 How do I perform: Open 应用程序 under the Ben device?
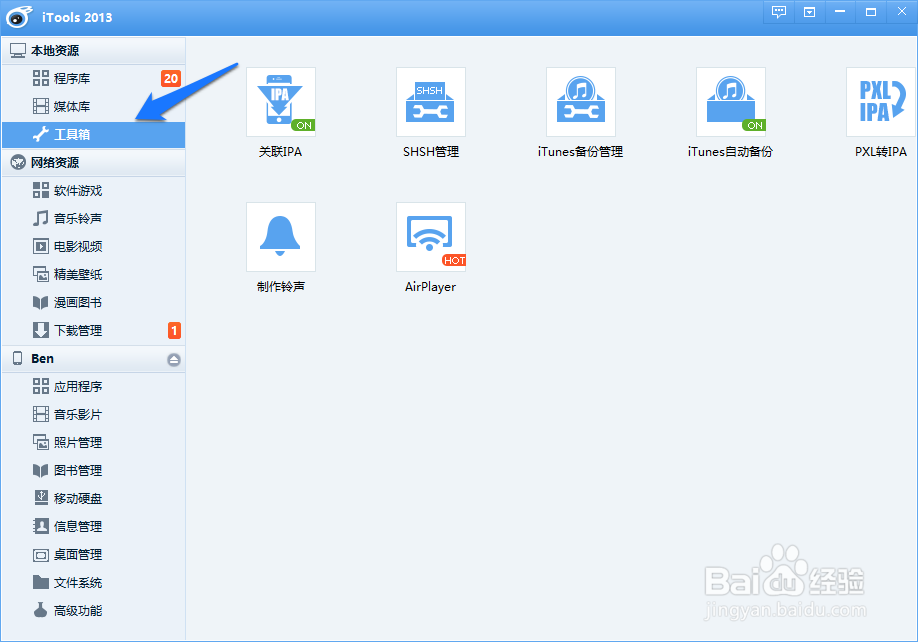point(94,387)
